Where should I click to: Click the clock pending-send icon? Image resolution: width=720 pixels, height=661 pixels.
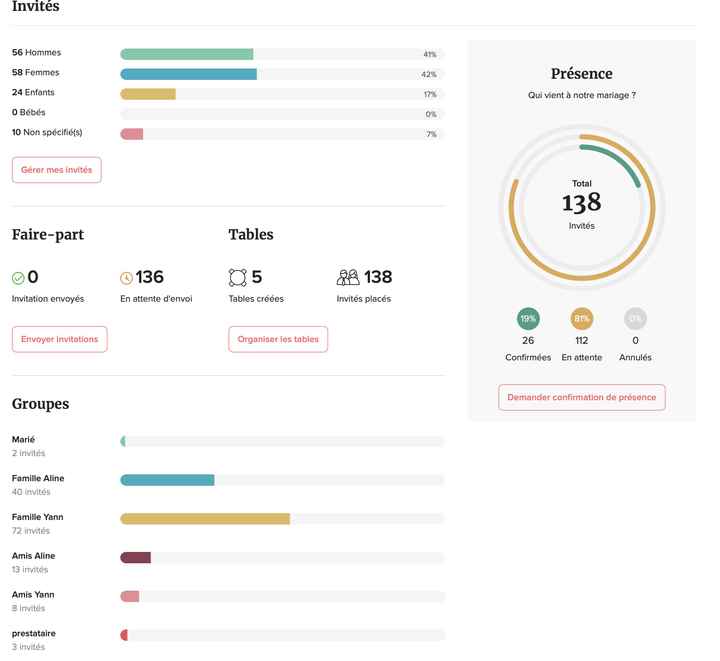point(126,278)
